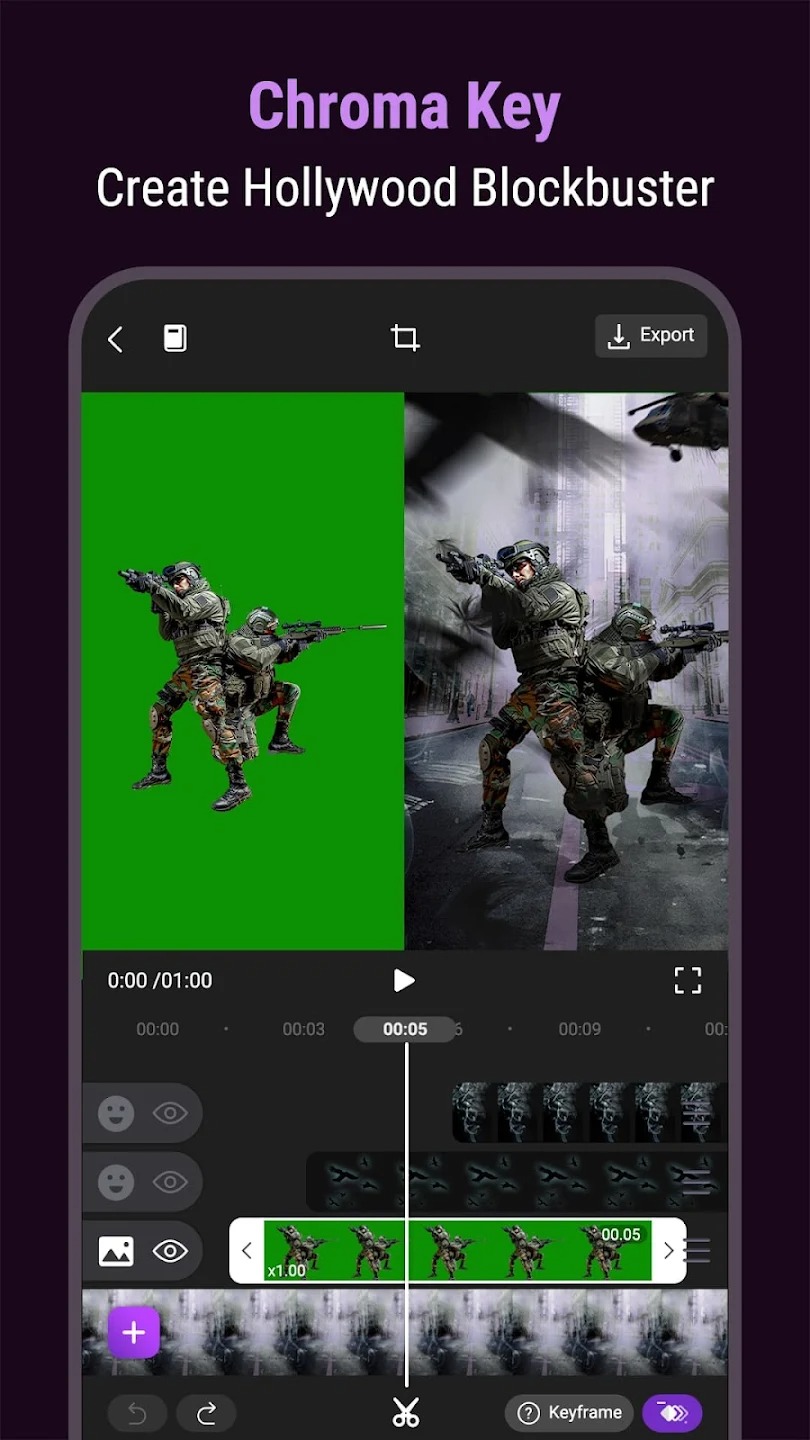This screenshot has width=810, height=1440.
Task: Click left trim handle of green clip
Action: [x=247, y=1251]
